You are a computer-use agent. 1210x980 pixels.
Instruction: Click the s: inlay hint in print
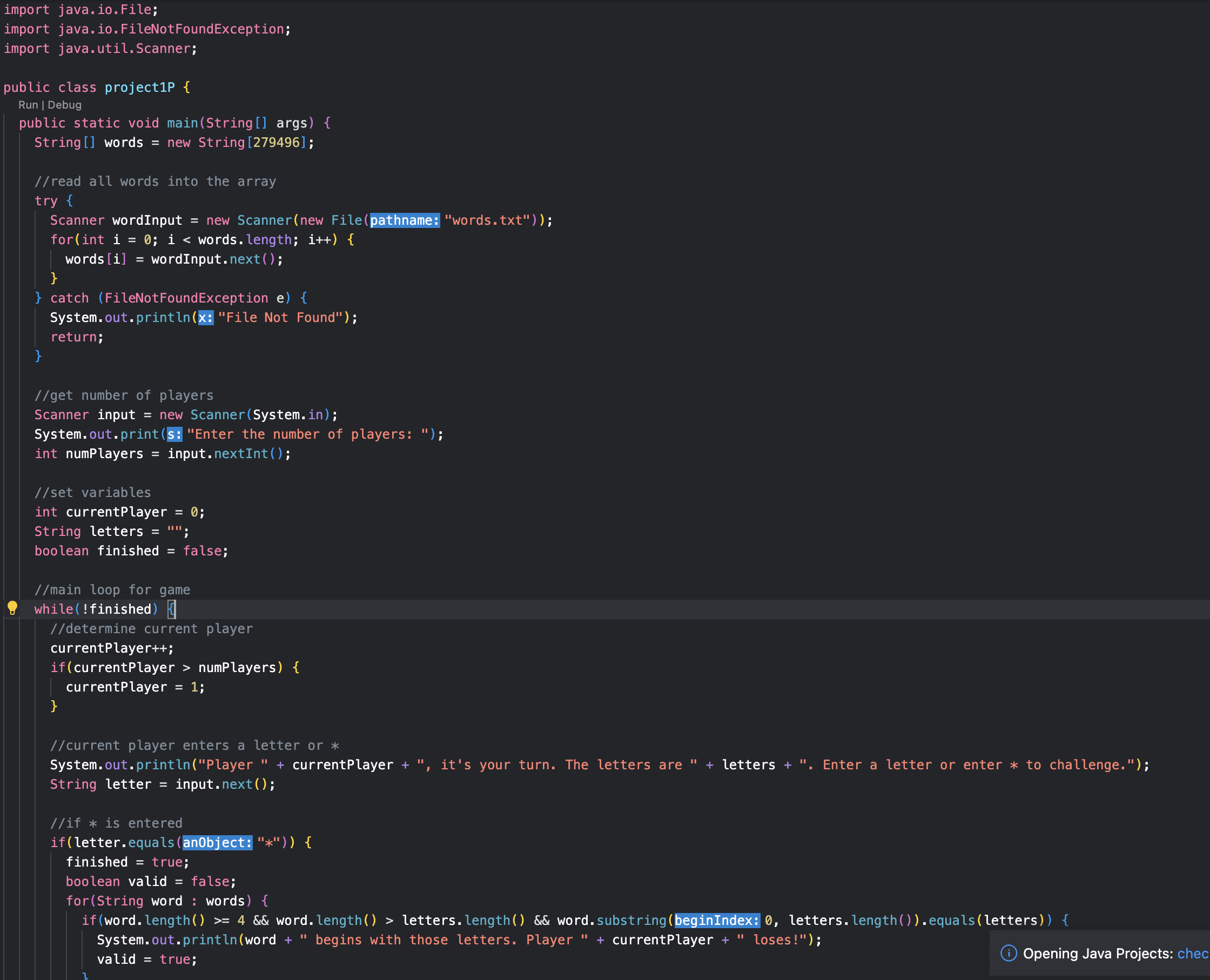(174, 434)
